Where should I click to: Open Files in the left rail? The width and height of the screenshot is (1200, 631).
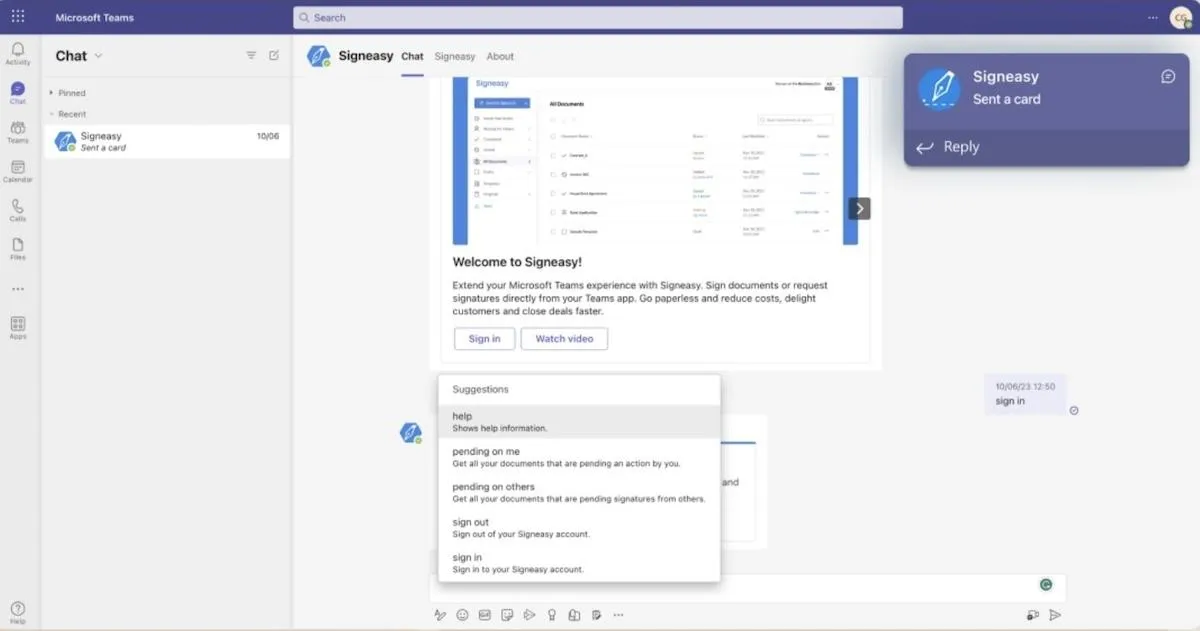click(18, 249)
